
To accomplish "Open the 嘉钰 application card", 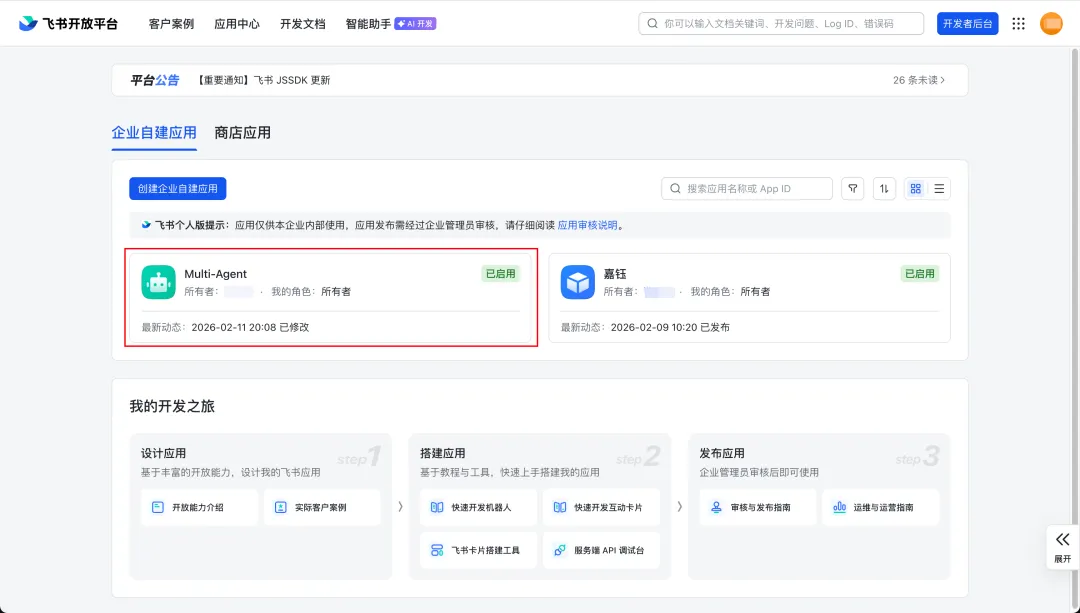I will [749, 298].
